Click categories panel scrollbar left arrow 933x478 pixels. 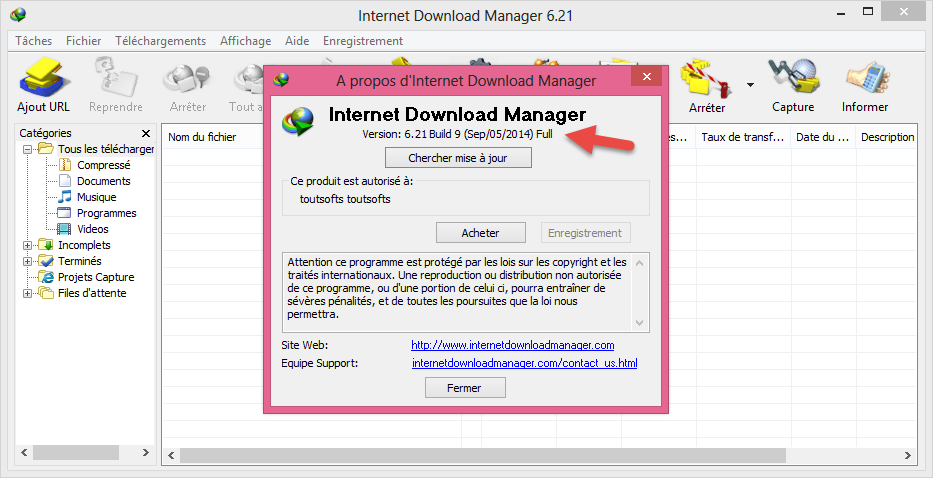click(25, 453)
